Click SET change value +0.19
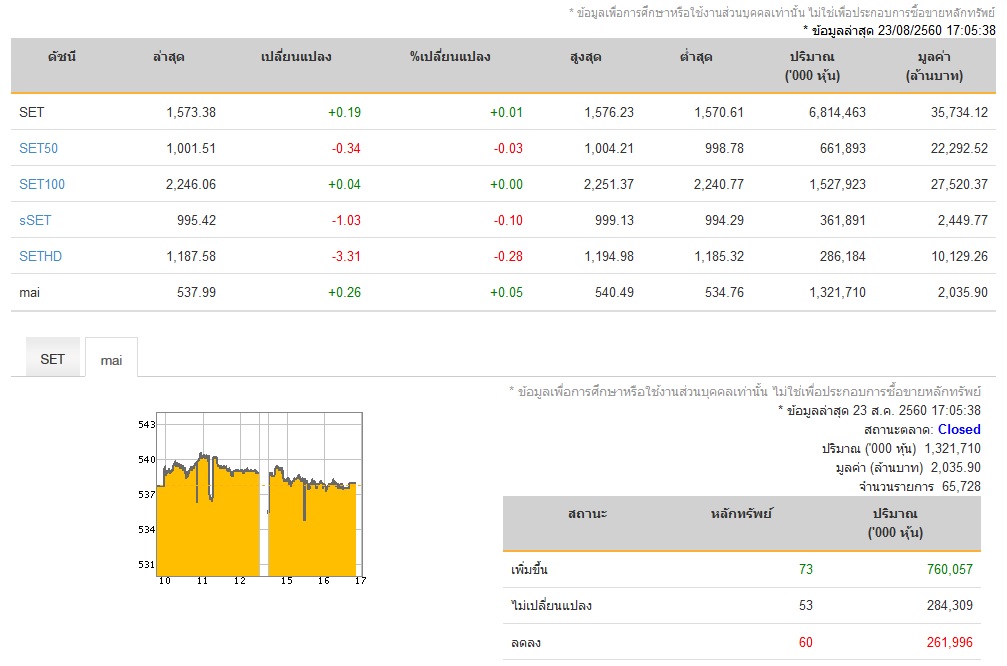The width and height of the screenshot is (1007, 666). tap(344, 112)
